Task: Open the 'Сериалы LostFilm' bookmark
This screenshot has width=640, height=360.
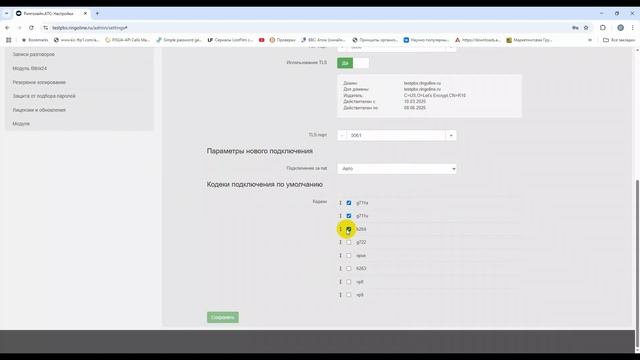Action: pyautogui.click(x=231, y=40)
